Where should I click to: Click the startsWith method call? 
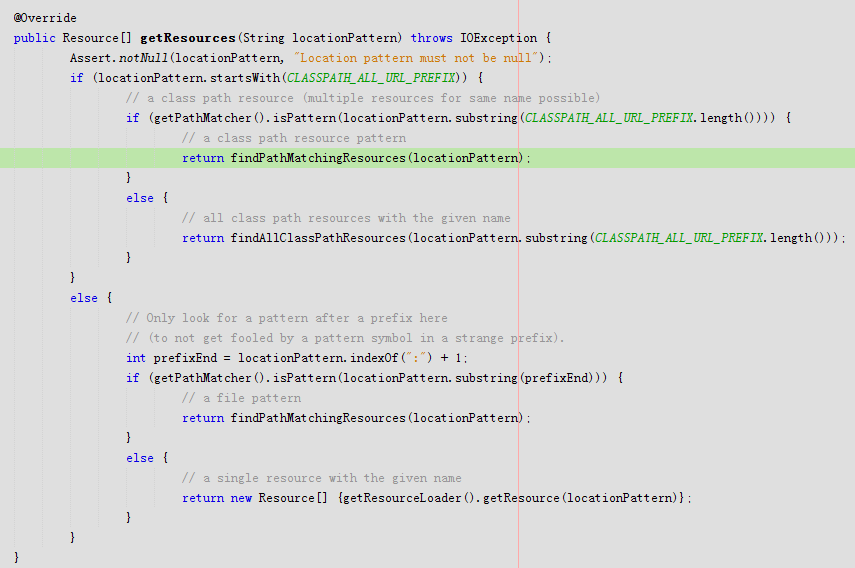245,78
